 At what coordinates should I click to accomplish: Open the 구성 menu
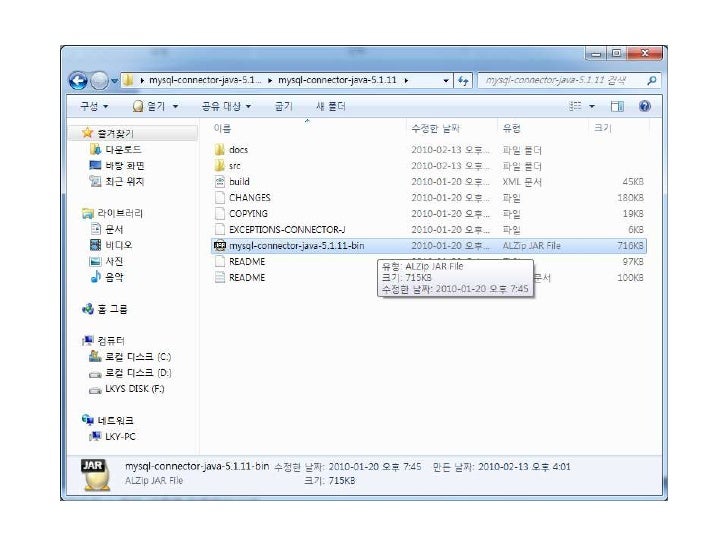tap(94, 106)
